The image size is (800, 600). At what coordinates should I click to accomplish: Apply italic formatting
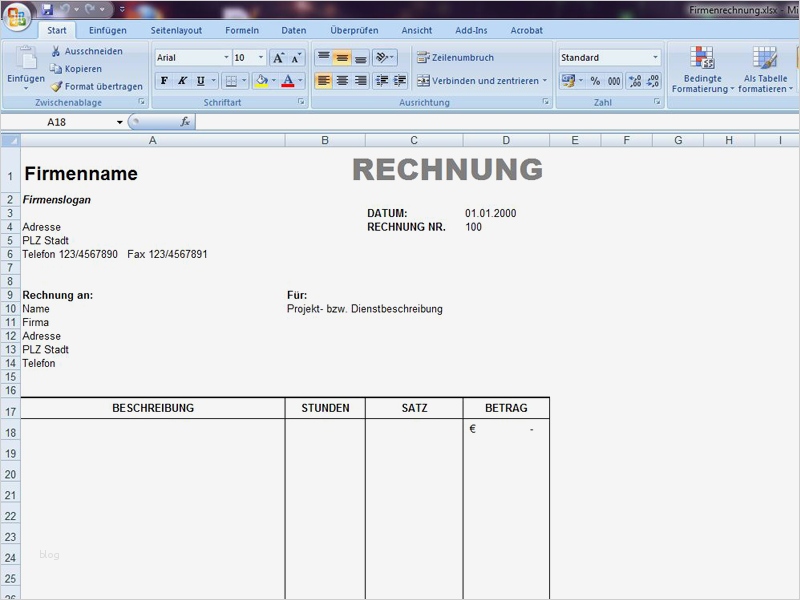181,80
